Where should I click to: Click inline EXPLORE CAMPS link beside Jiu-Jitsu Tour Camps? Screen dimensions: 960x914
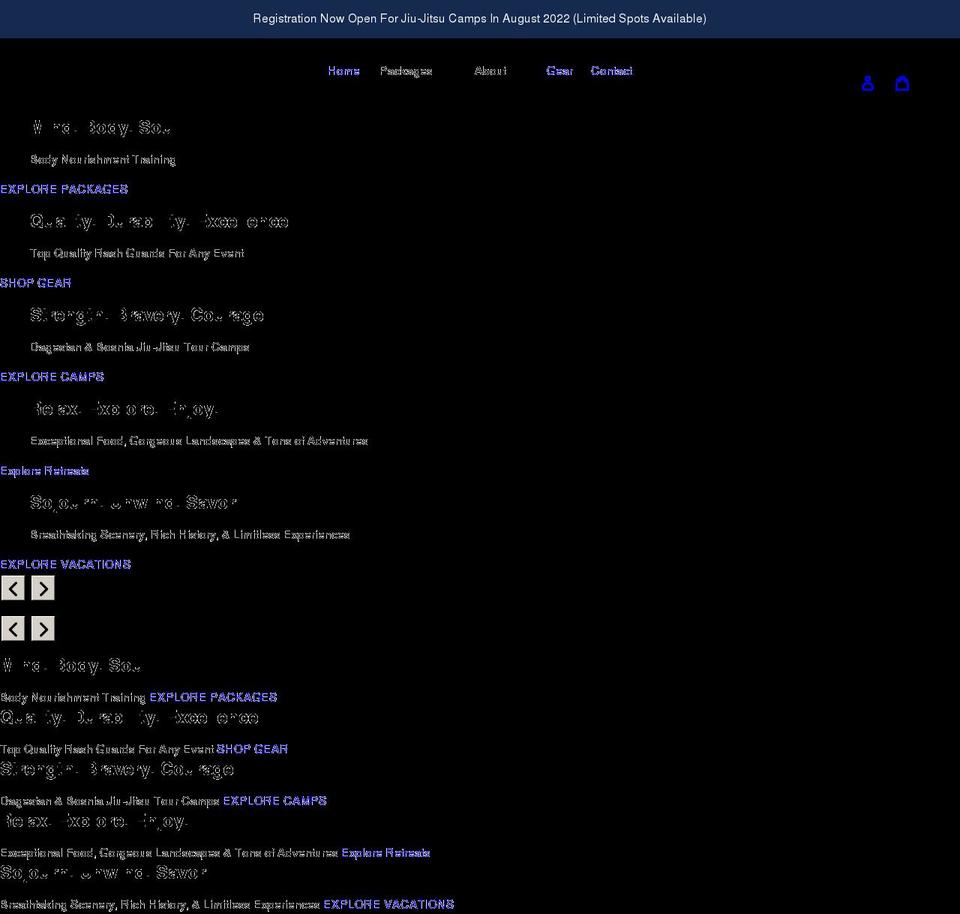(x=275, y=801)
